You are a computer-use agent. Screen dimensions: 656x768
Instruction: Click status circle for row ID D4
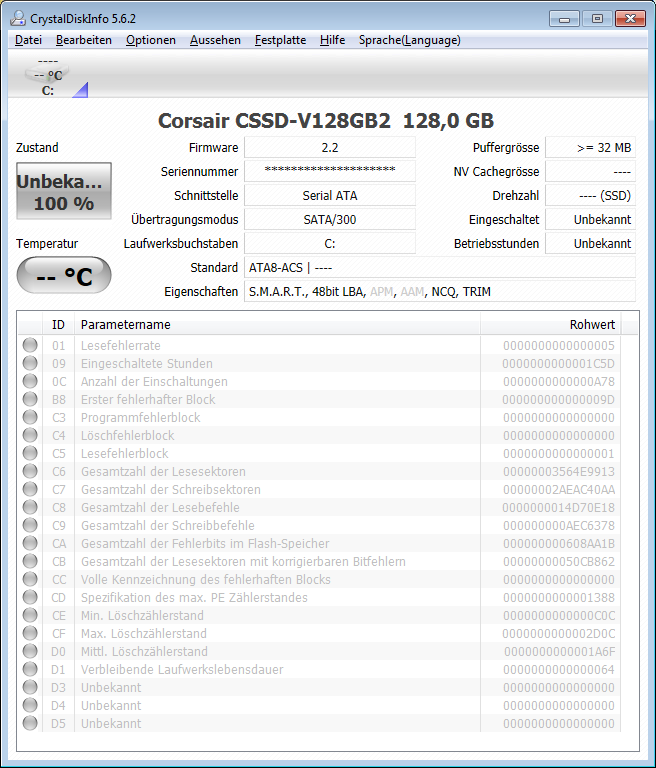[x=30, y=705]
